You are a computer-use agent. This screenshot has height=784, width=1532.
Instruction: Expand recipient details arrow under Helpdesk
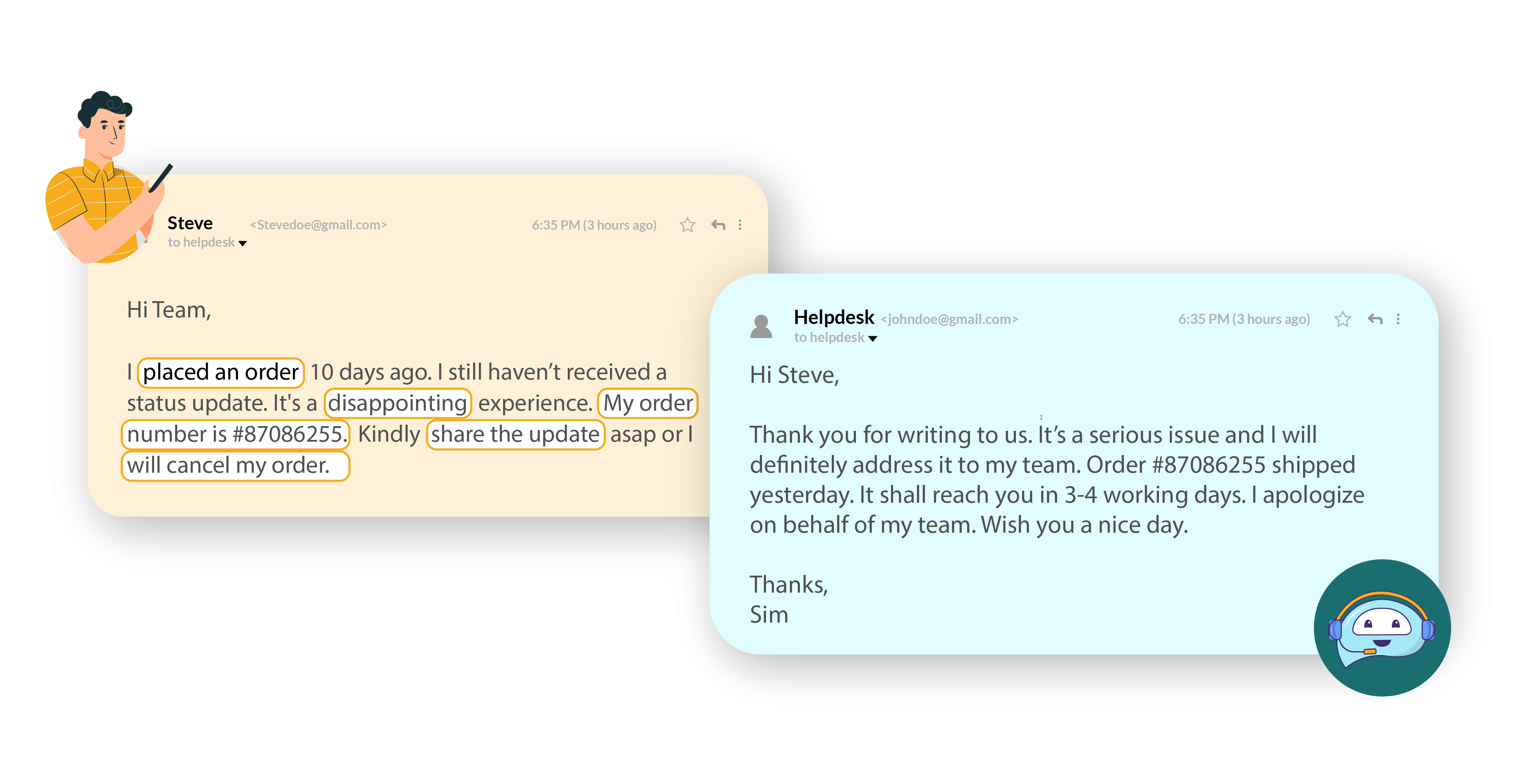point(873,338)
